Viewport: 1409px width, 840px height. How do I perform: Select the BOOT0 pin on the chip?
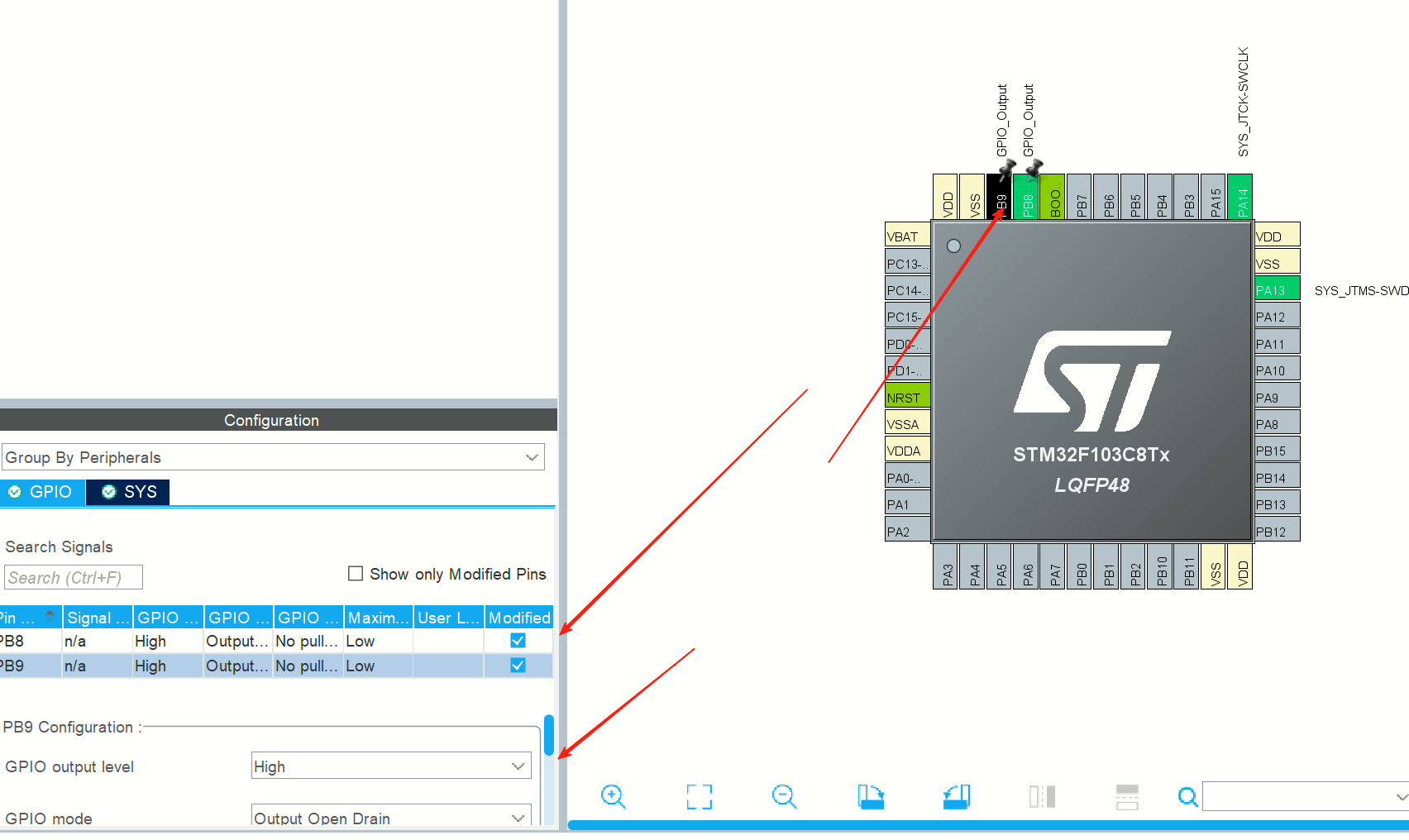[1053, 197]
